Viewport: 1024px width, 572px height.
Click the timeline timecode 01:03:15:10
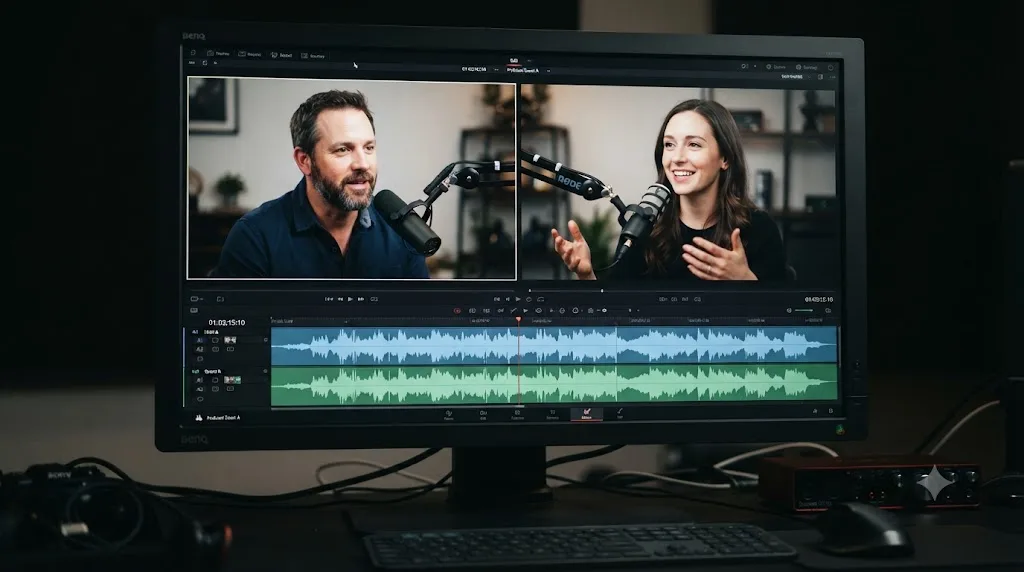pyautogui.click(x=227, y=323)
